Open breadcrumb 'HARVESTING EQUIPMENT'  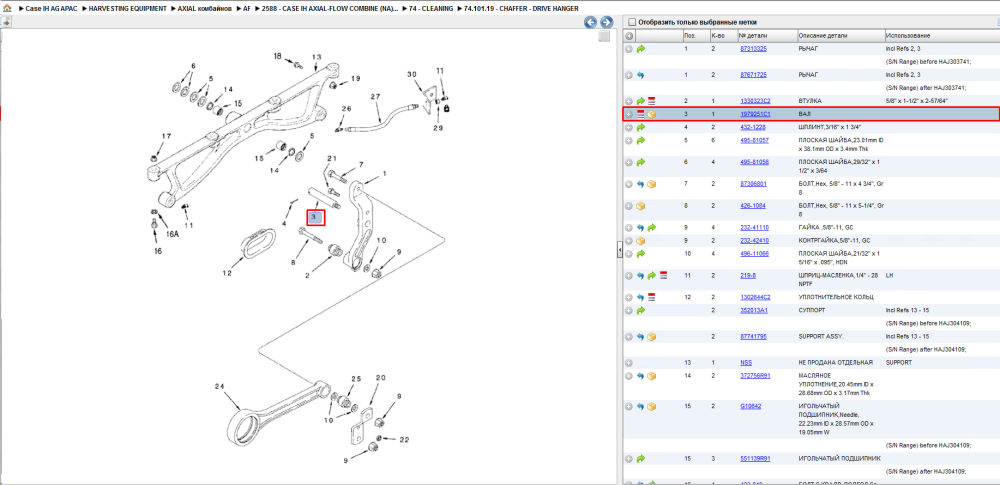(x=128, y=9)
